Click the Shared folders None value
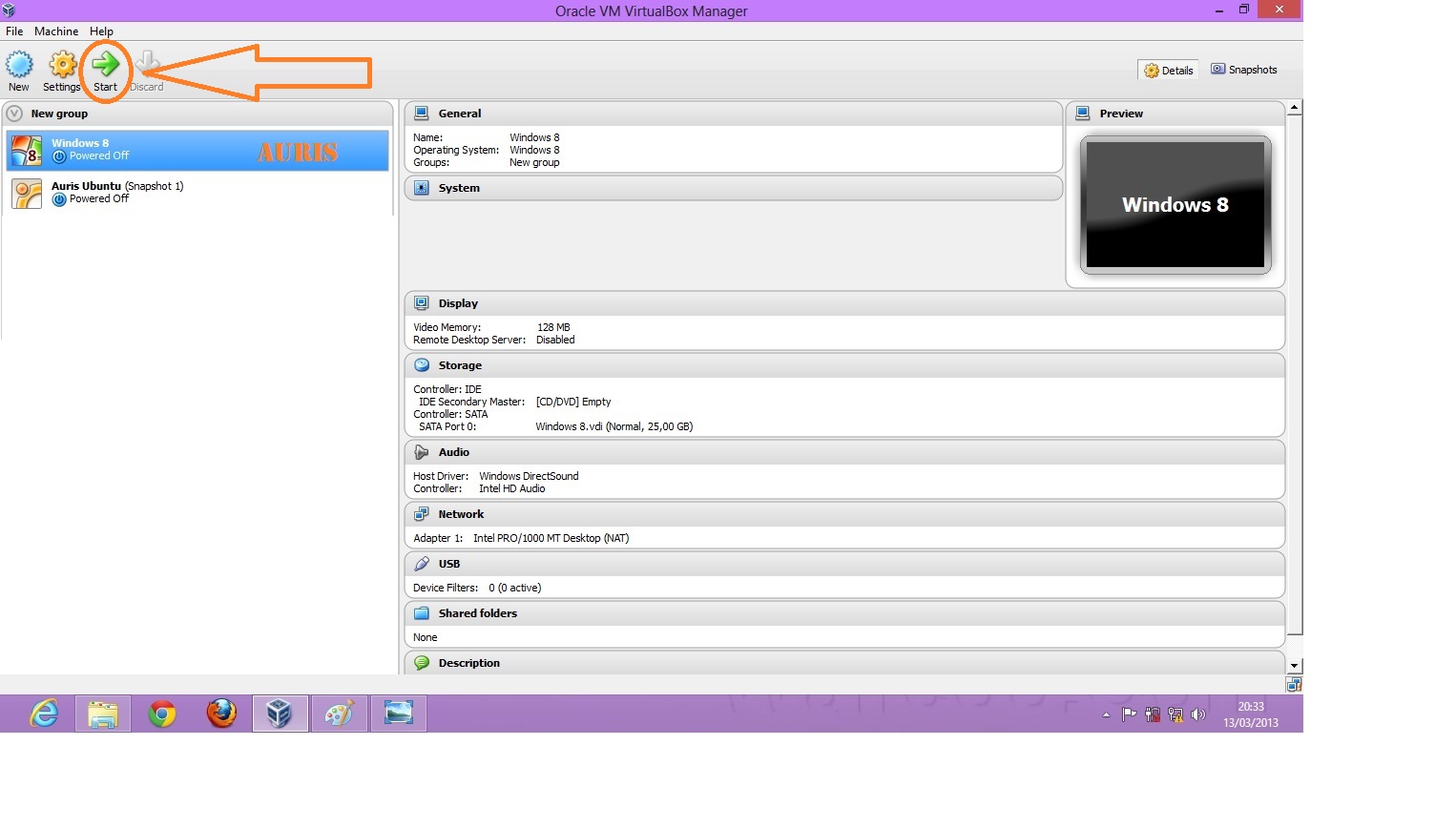 point(426,637)
